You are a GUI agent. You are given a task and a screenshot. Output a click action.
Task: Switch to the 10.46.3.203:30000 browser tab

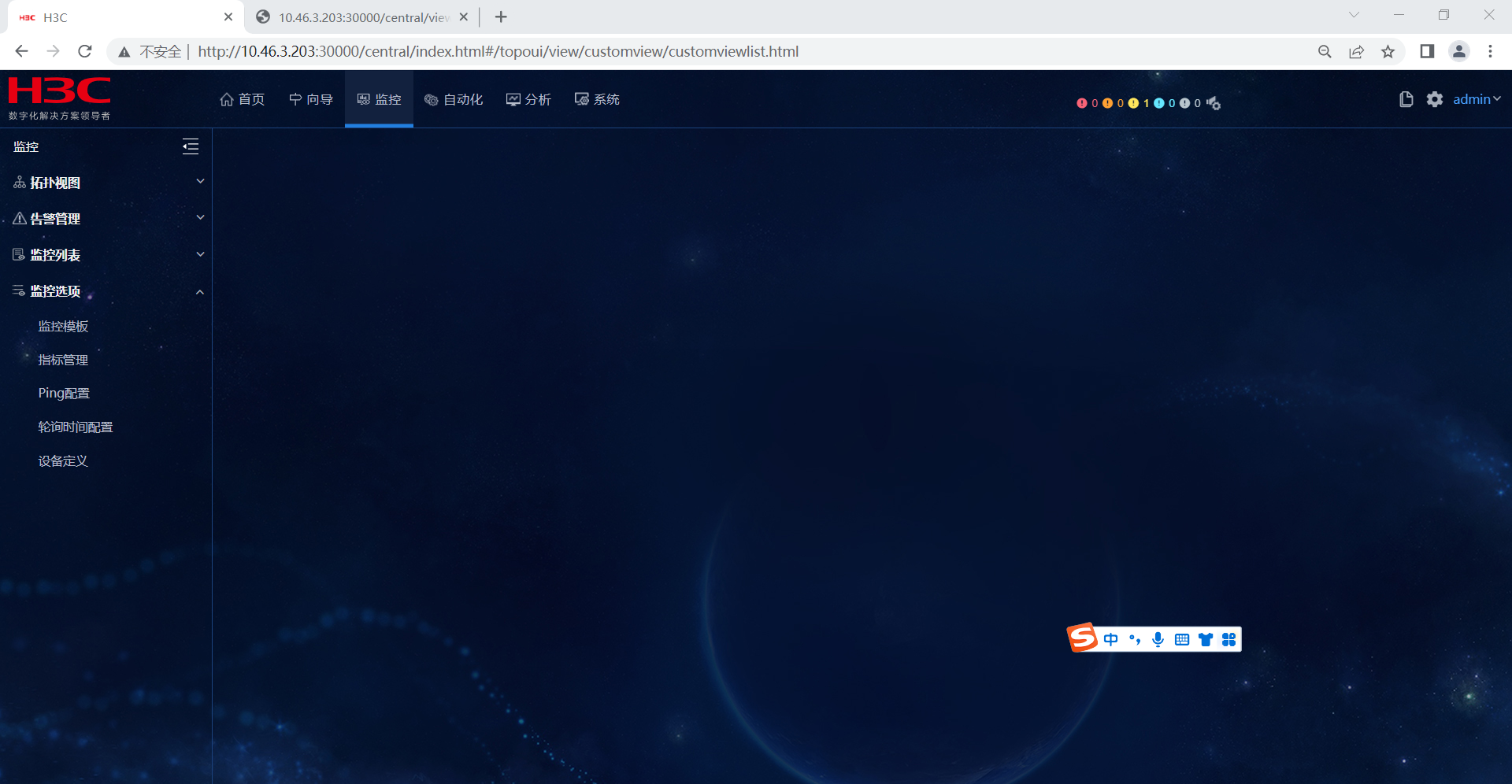click(363, 17)
